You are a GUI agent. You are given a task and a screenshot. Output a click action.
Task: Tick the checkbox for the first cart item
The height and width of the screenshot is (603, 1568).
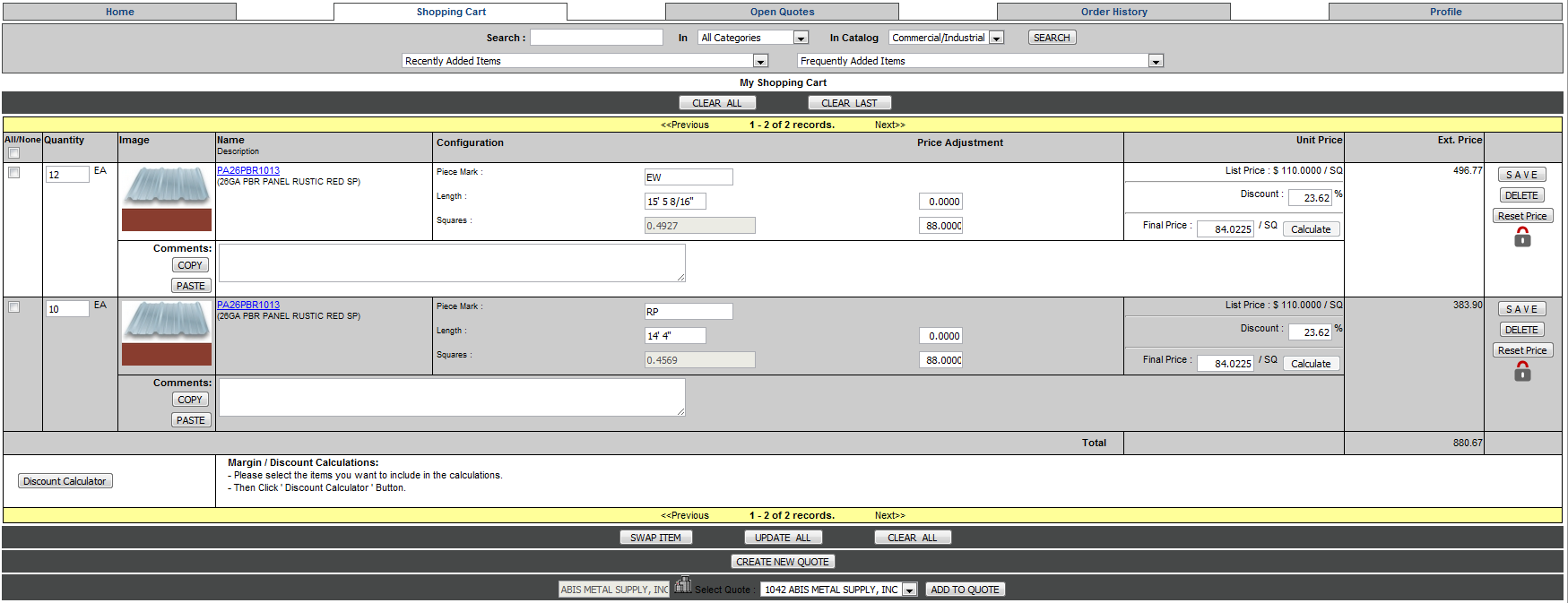pos(14,173)
